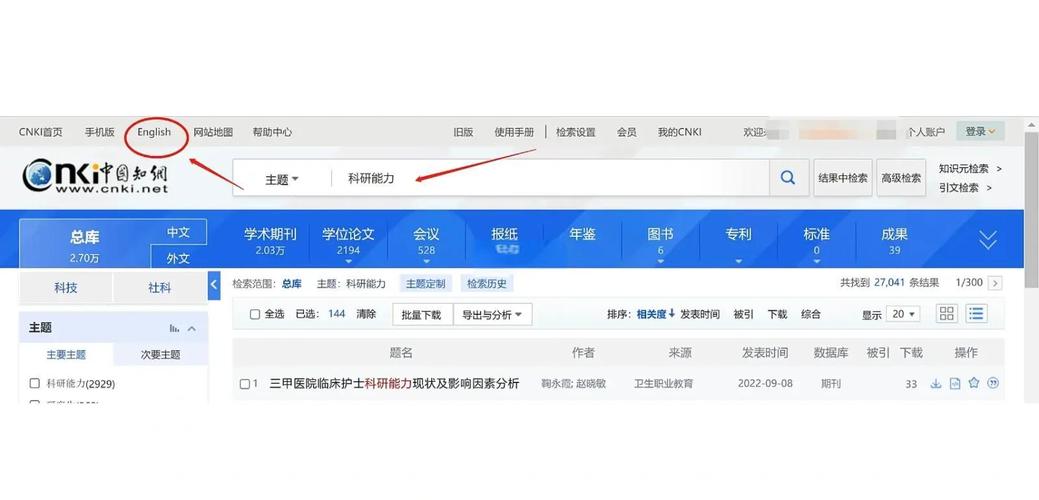Open the 导出与分析 dropdown
Viewport: 1039px width, 500px height.
pyautogui.click(x=492, y=315)
